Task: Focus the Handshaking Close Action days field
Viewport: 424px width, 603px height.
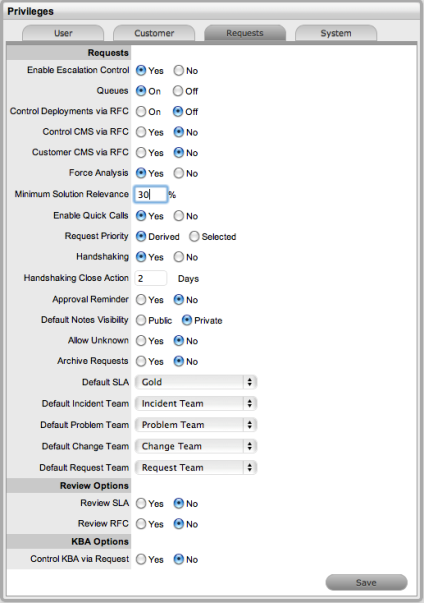Action: click(x=151, y=278)
